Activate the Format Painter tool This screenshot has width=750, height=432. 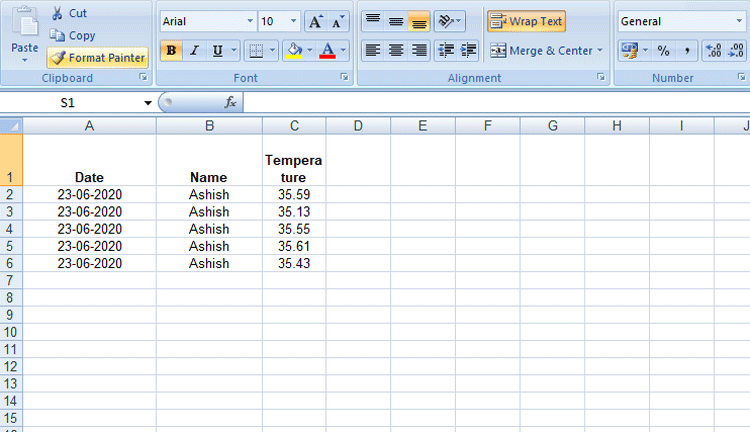97,58
